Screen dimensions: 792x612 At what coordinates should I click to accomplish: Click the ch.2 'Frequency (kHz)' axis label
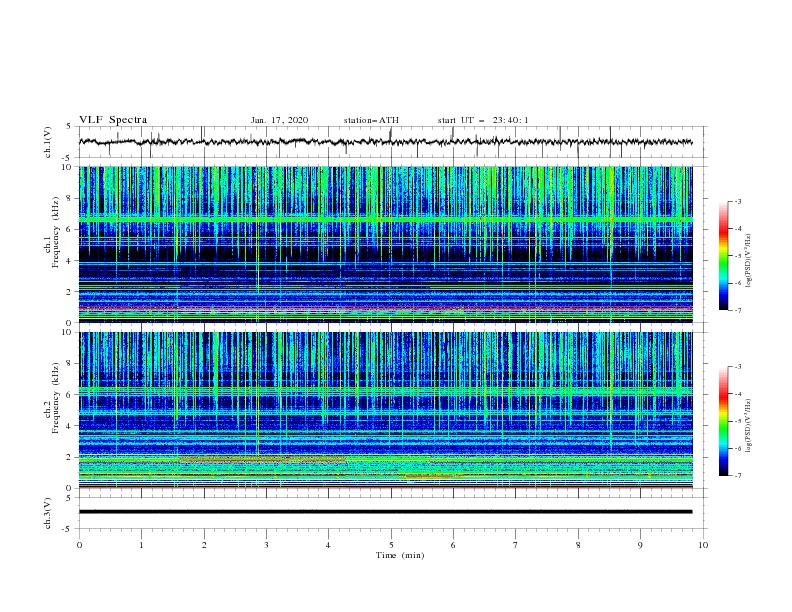(55, 397)
